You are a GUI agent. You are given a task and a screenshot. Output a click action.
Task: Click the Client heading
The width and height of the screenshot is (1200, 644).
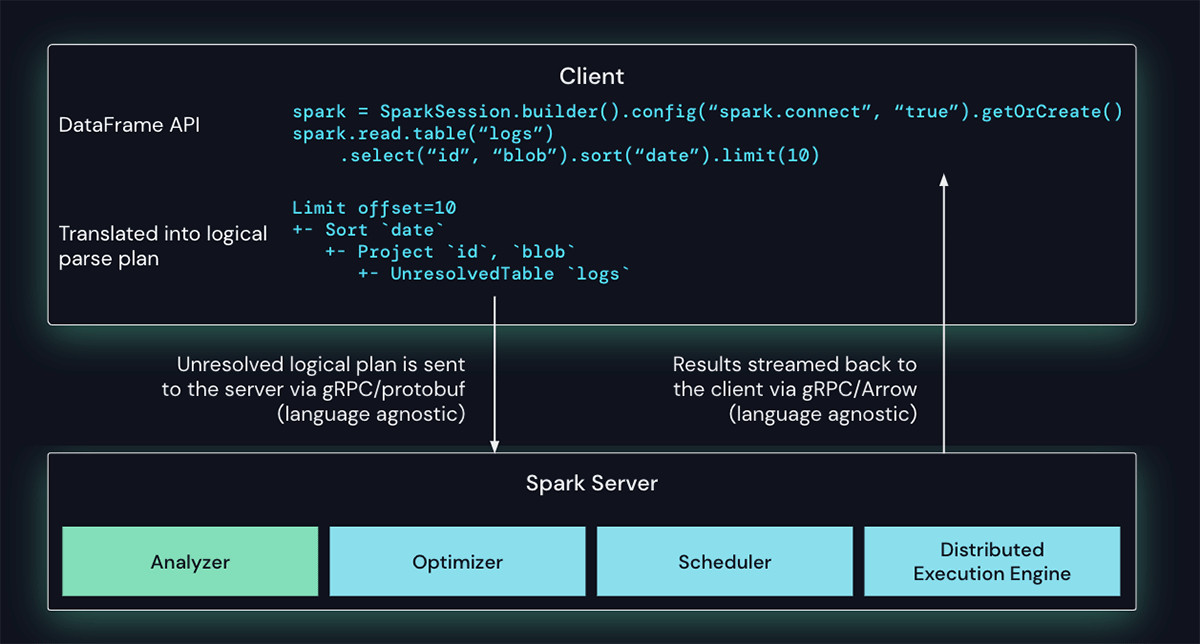pos(591,76)
